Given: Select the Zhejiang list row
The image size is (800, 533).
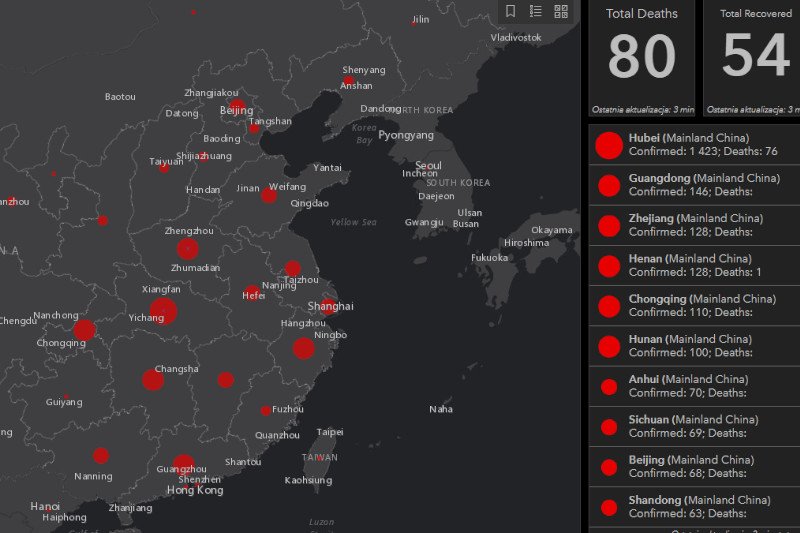Looking at the screenshot, I should pyautogui.click(x=693, y=225).
